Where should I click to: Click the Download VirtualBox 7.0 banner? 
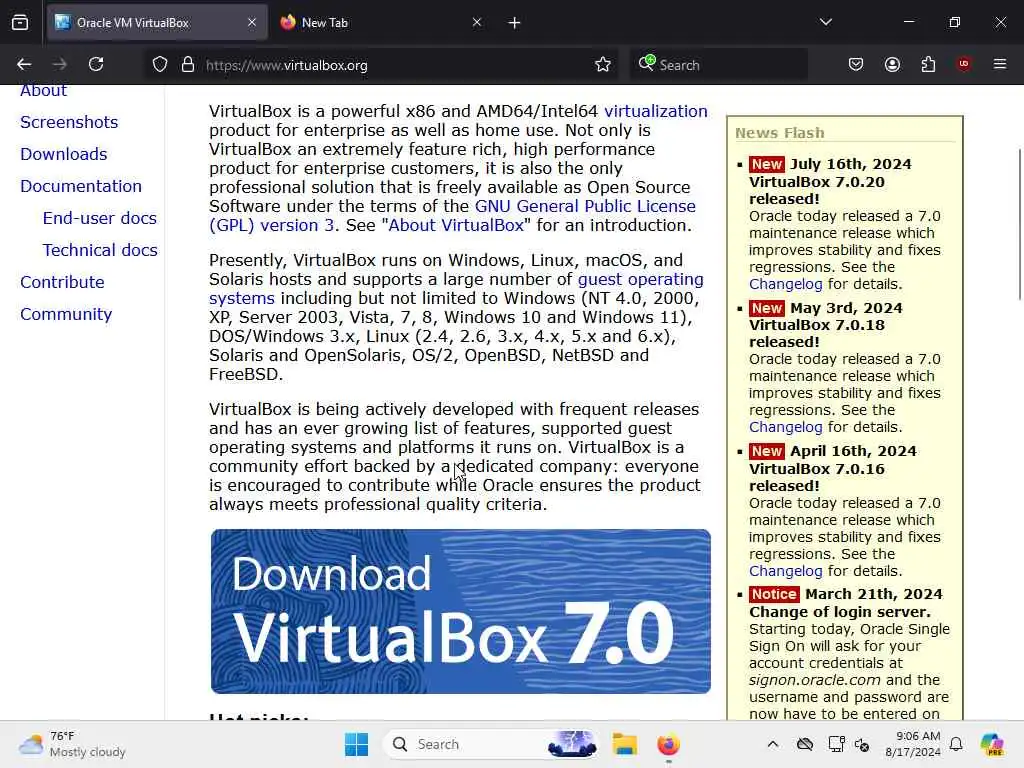pyautogui.click(x=460, y=611)
